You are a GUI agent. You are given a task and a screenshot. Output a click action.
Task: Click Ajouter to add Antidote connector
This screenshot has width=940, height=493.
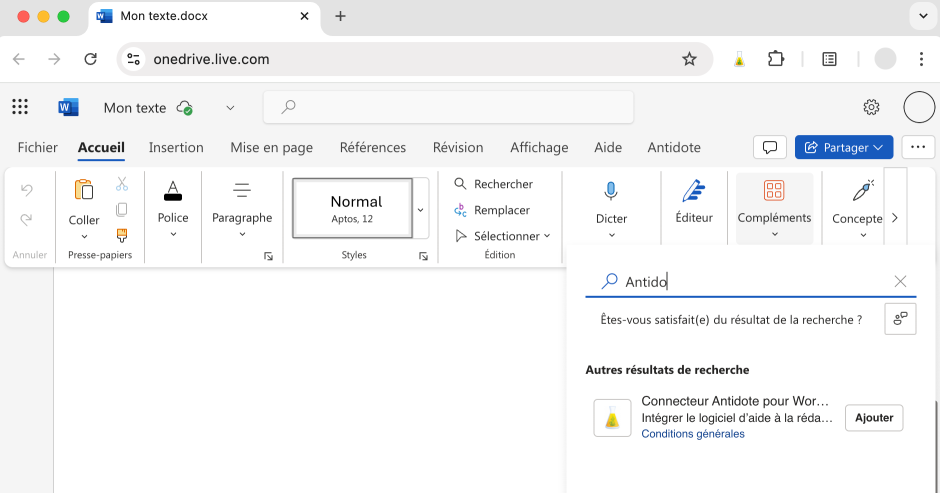click(873, 418)
